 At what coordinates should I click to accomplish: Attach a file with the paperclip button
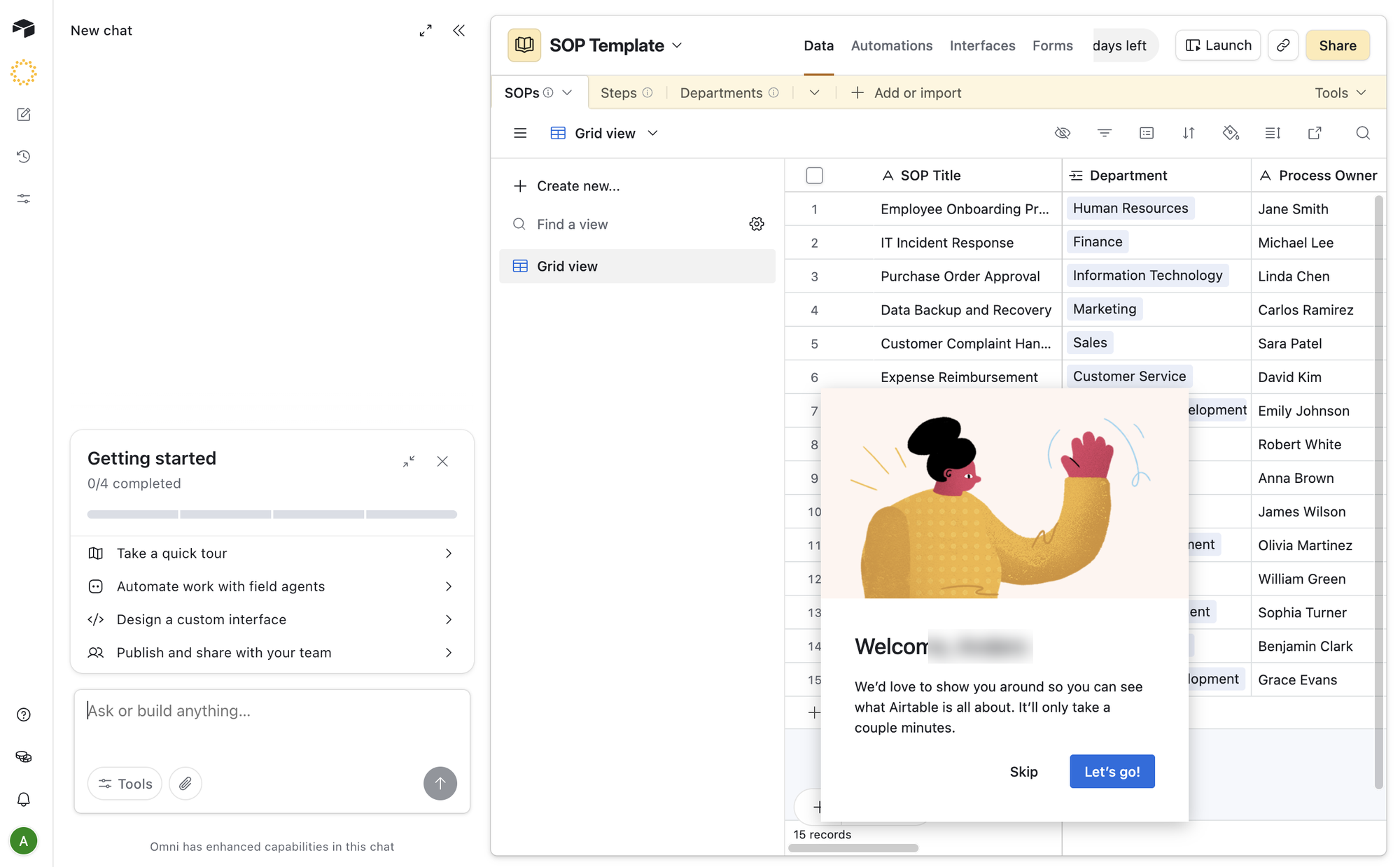pos(185,784)
